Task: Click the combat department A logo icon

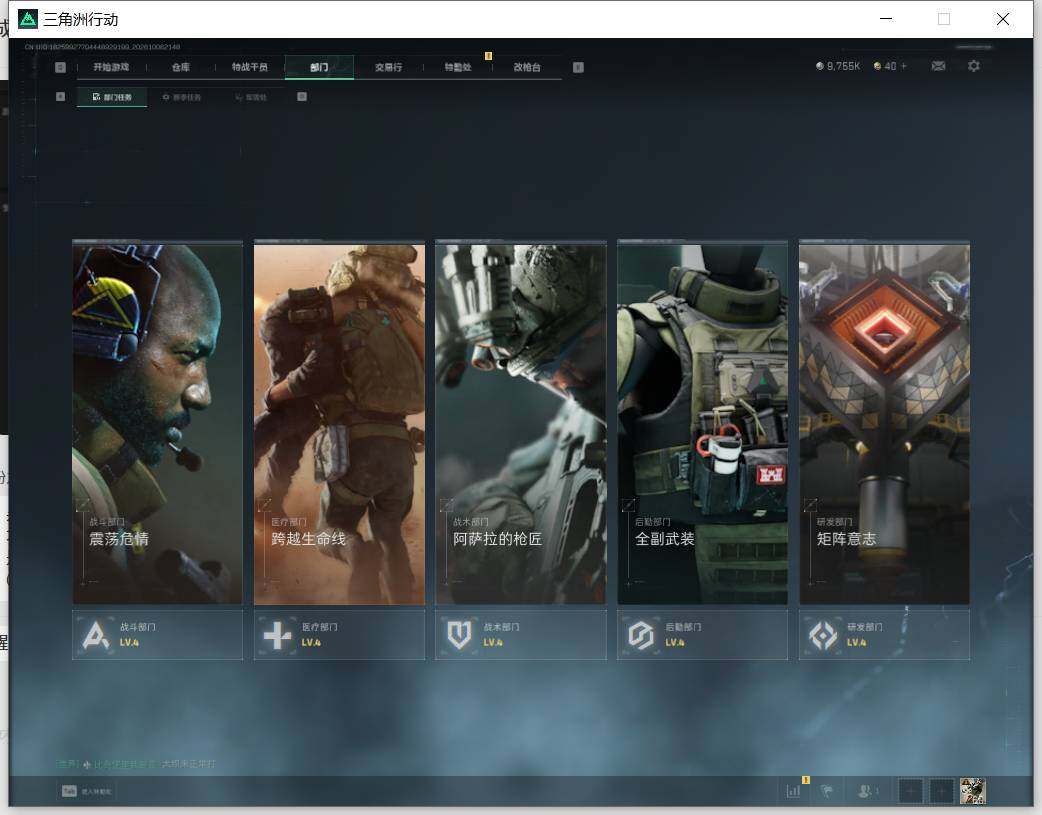Action: pos(96,636)
